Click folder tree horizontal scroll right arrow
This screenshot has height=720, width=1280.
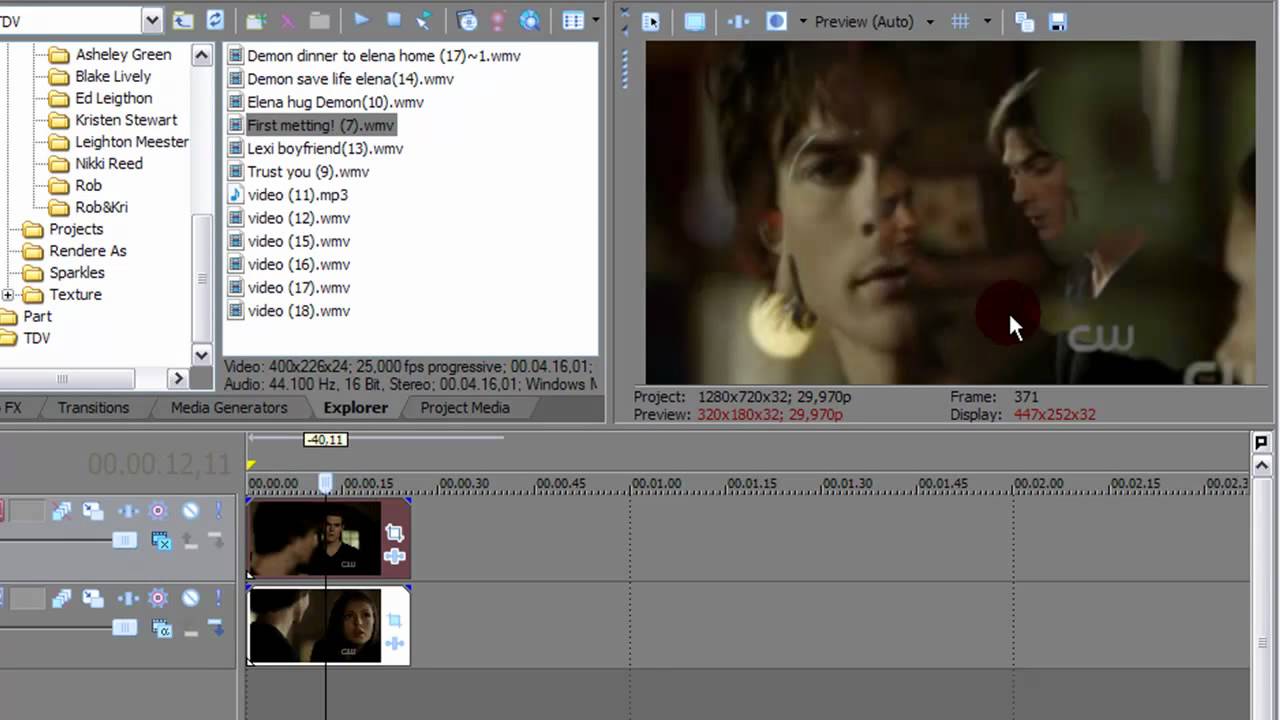point(179,378)
